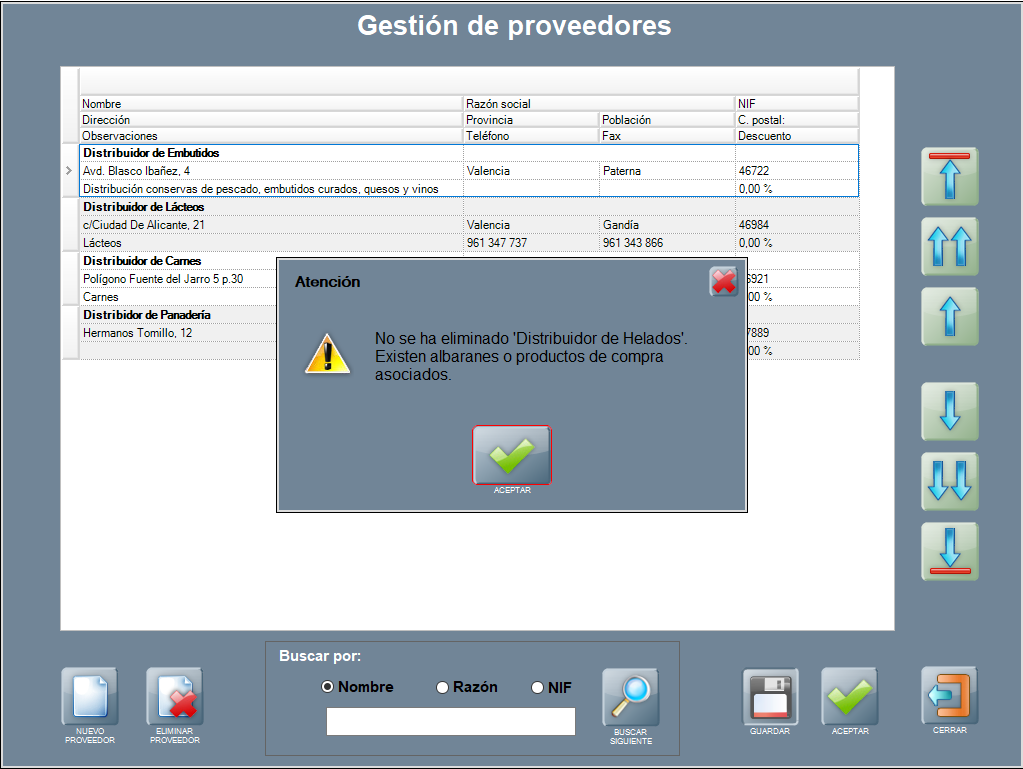Click the bottom toolbar Aceptar checkmark button
Image resolution: width=1023 pixels, height=769 pixels.
[849, 697]
